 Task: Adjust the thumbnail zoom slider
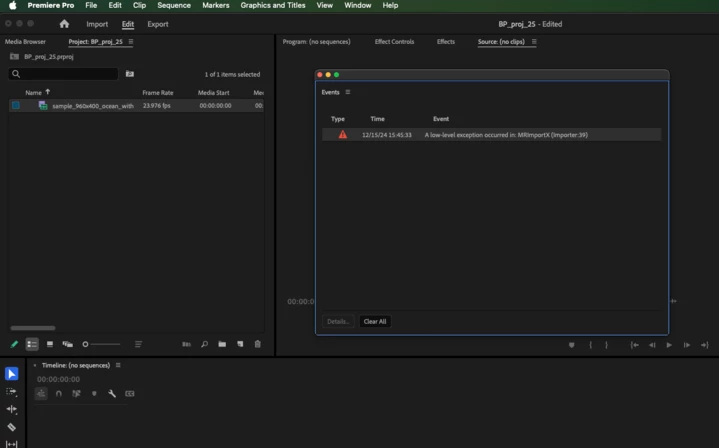101,344
